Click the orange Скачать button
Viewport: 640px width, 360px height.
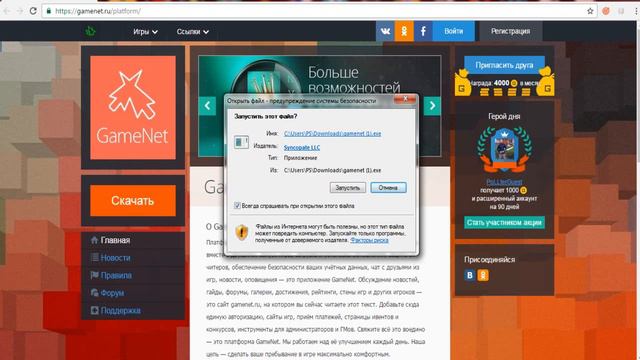coord(133,200)
